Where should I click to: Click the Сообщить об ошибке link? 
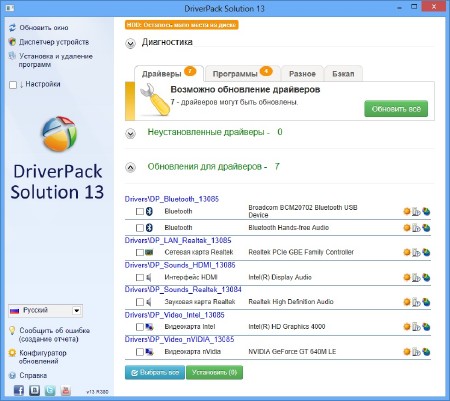pyautogui.click(x=54, y=335)
